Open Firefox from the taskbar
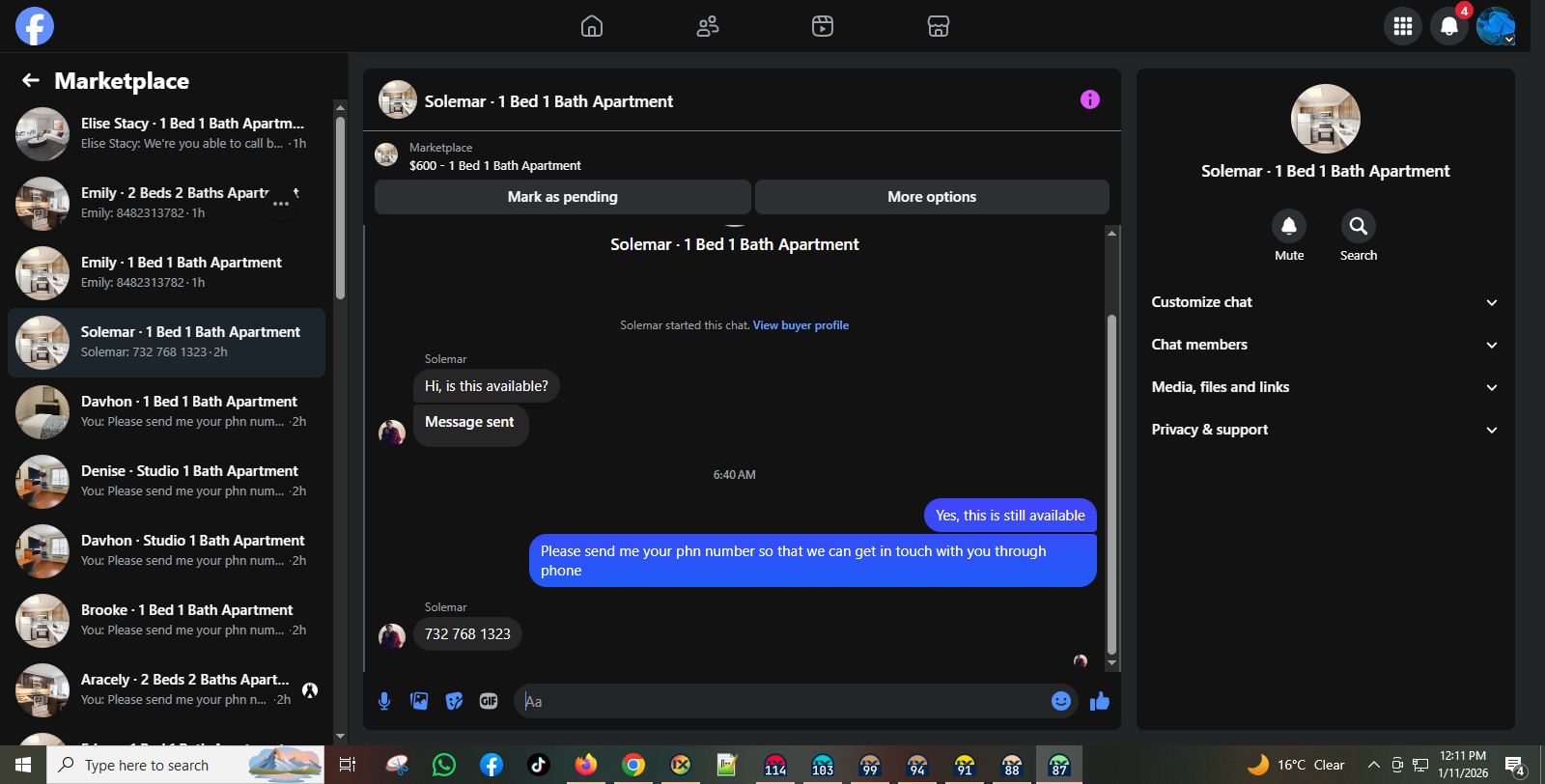Image resolution: width=1545 pixels, height=784 pixels. point(586,765)
